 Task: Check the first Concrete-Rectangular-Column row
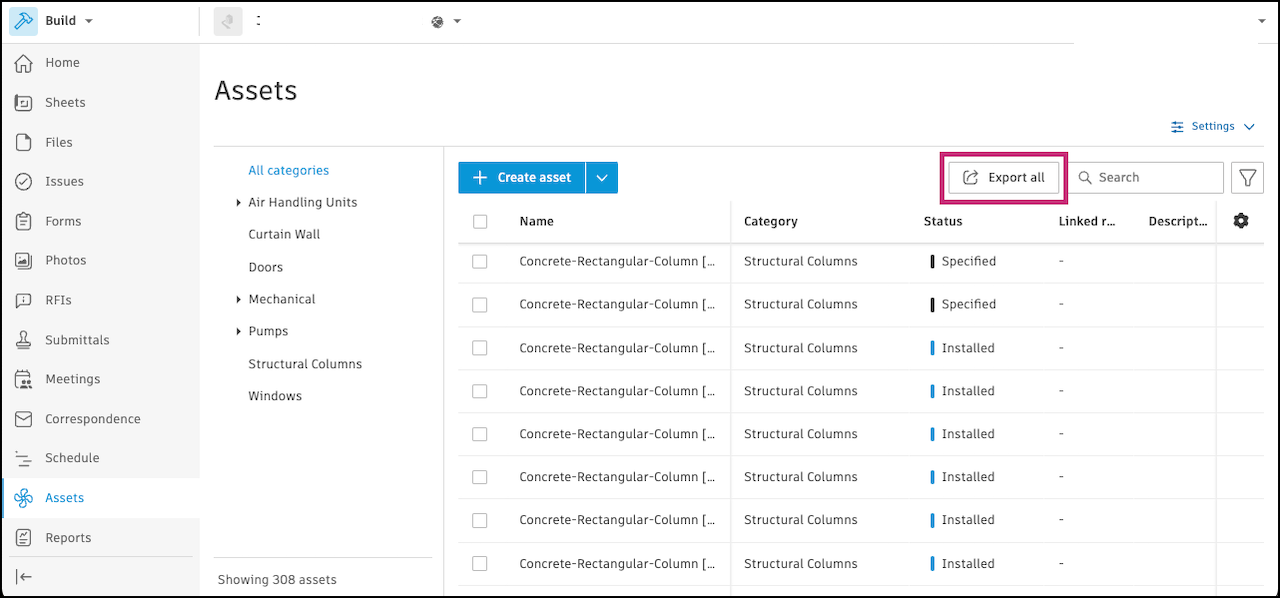pyautogui.click(x=480, y=261)
